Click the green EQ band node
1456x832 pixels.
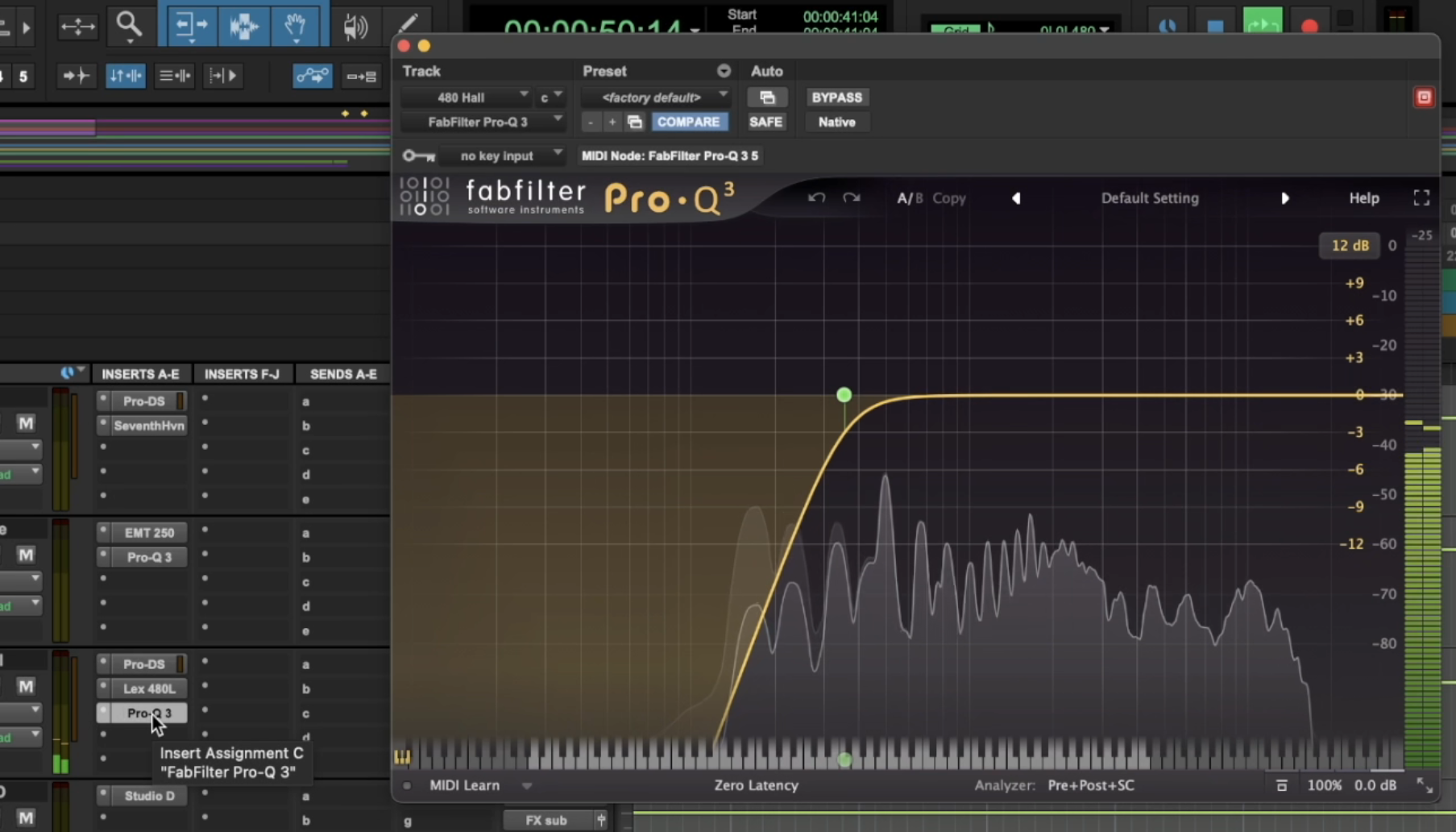[x=844, y=395]
